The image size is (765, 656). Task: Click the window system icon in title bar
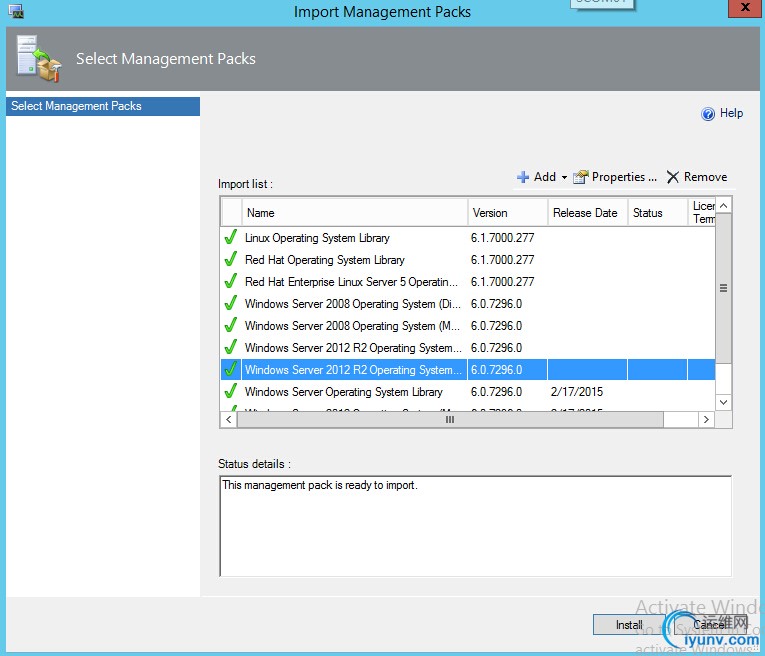point(16,11)
